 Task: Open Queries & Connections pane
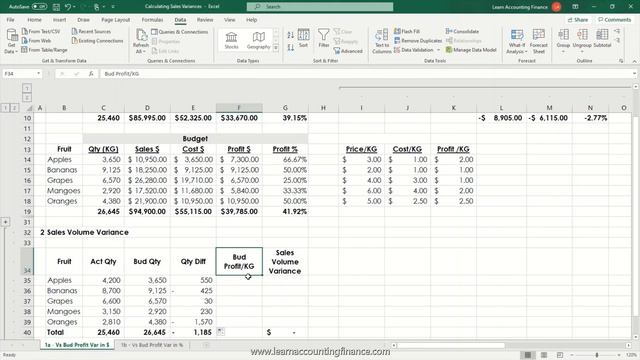[180, 32]
